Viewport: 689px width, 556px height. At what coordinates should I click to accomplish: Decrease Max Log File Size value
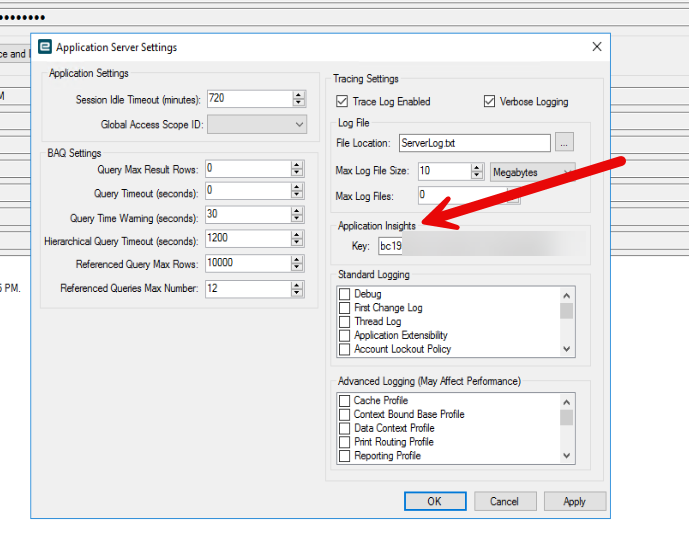coord(477,175)
